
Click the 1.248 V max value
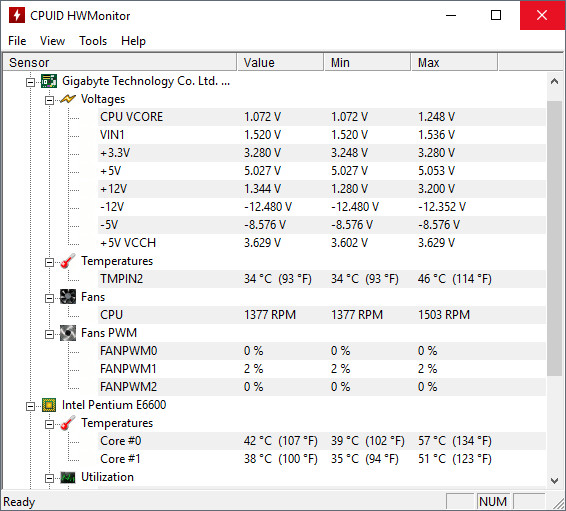point(436,117)
